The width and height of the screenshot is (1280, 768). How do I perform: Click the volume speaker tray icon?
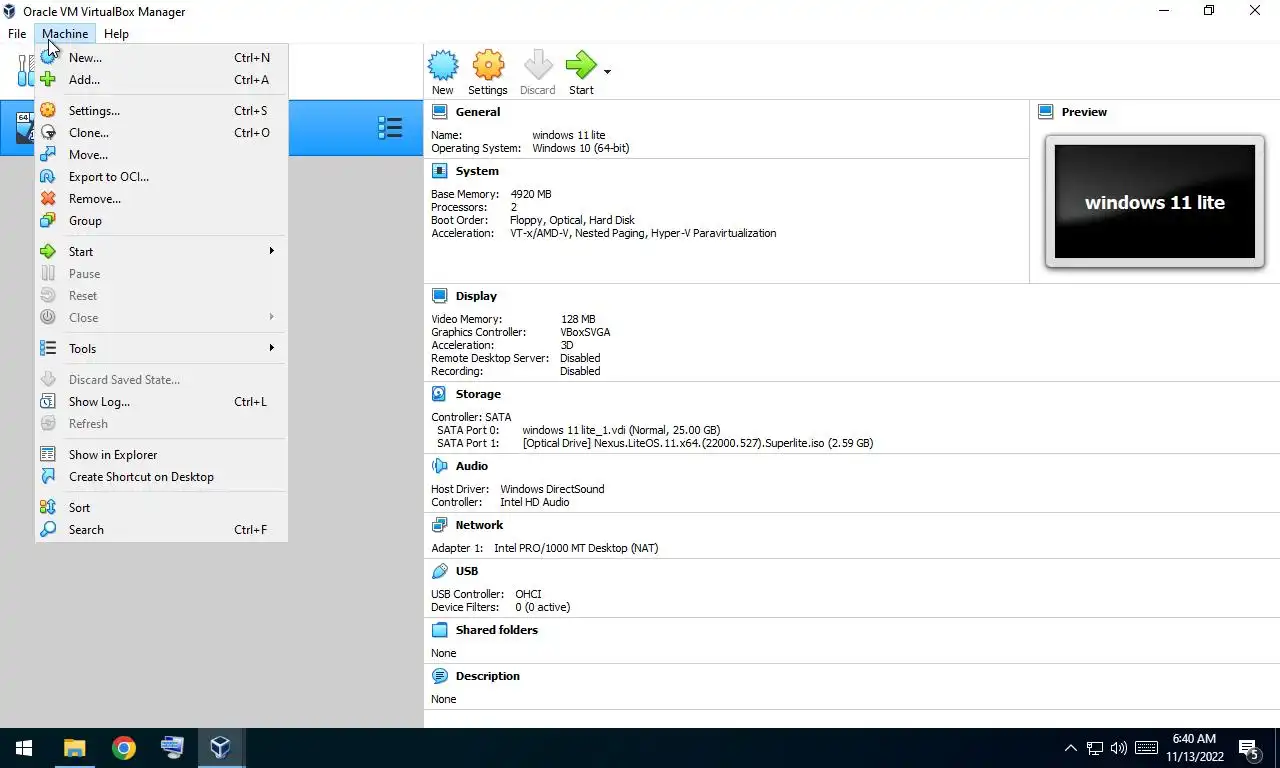click(x=1119, y=748)
